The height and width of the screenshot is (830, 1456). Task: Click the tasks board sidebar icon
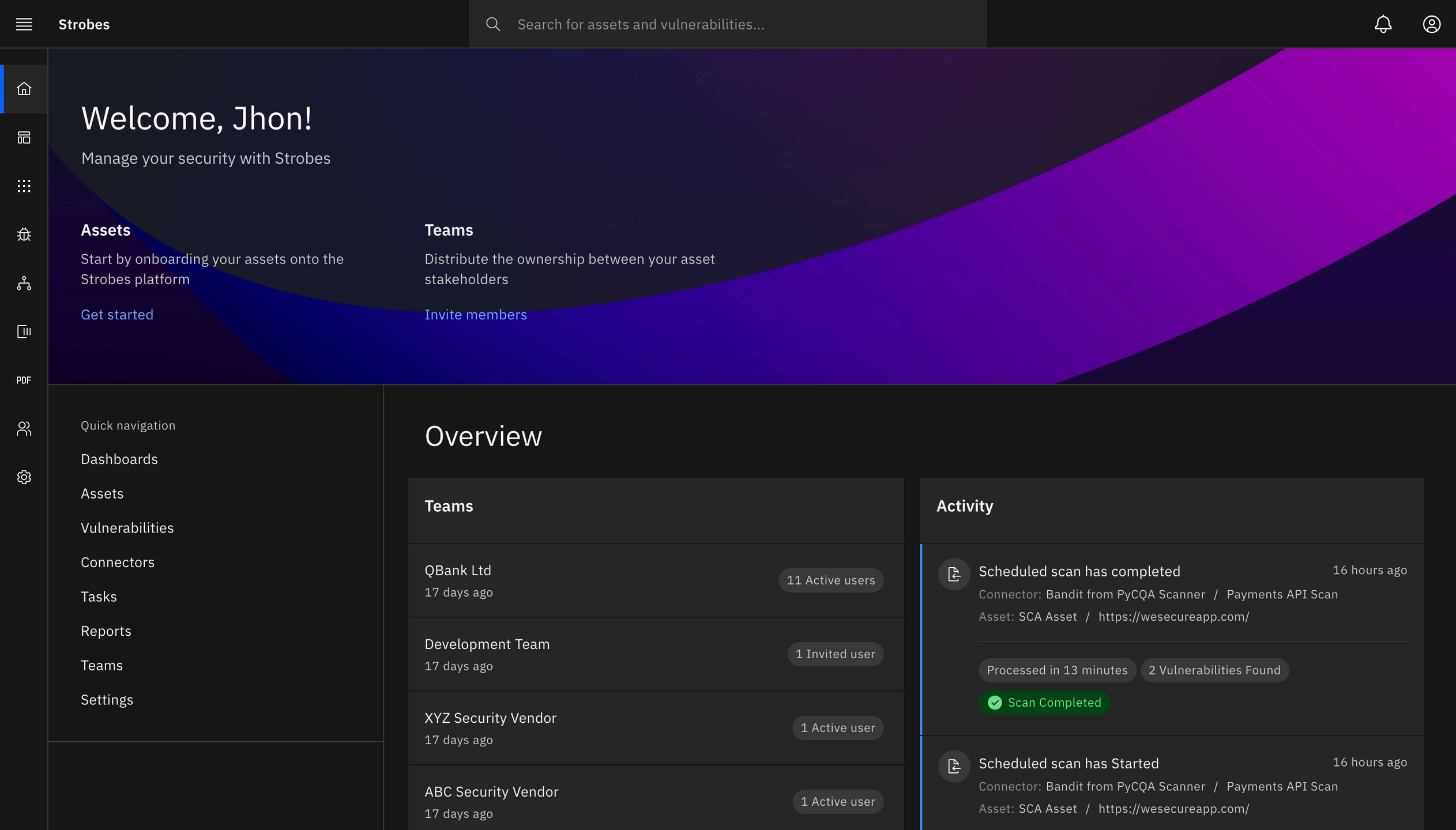pyautogui.click(x=24, y=331)
